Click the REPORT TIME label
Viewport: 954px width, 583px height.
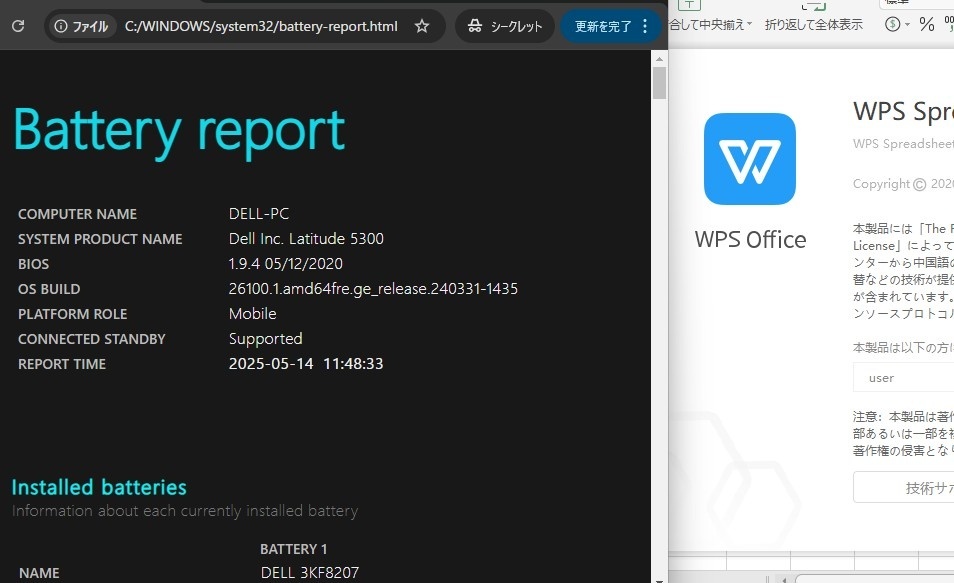61,364
